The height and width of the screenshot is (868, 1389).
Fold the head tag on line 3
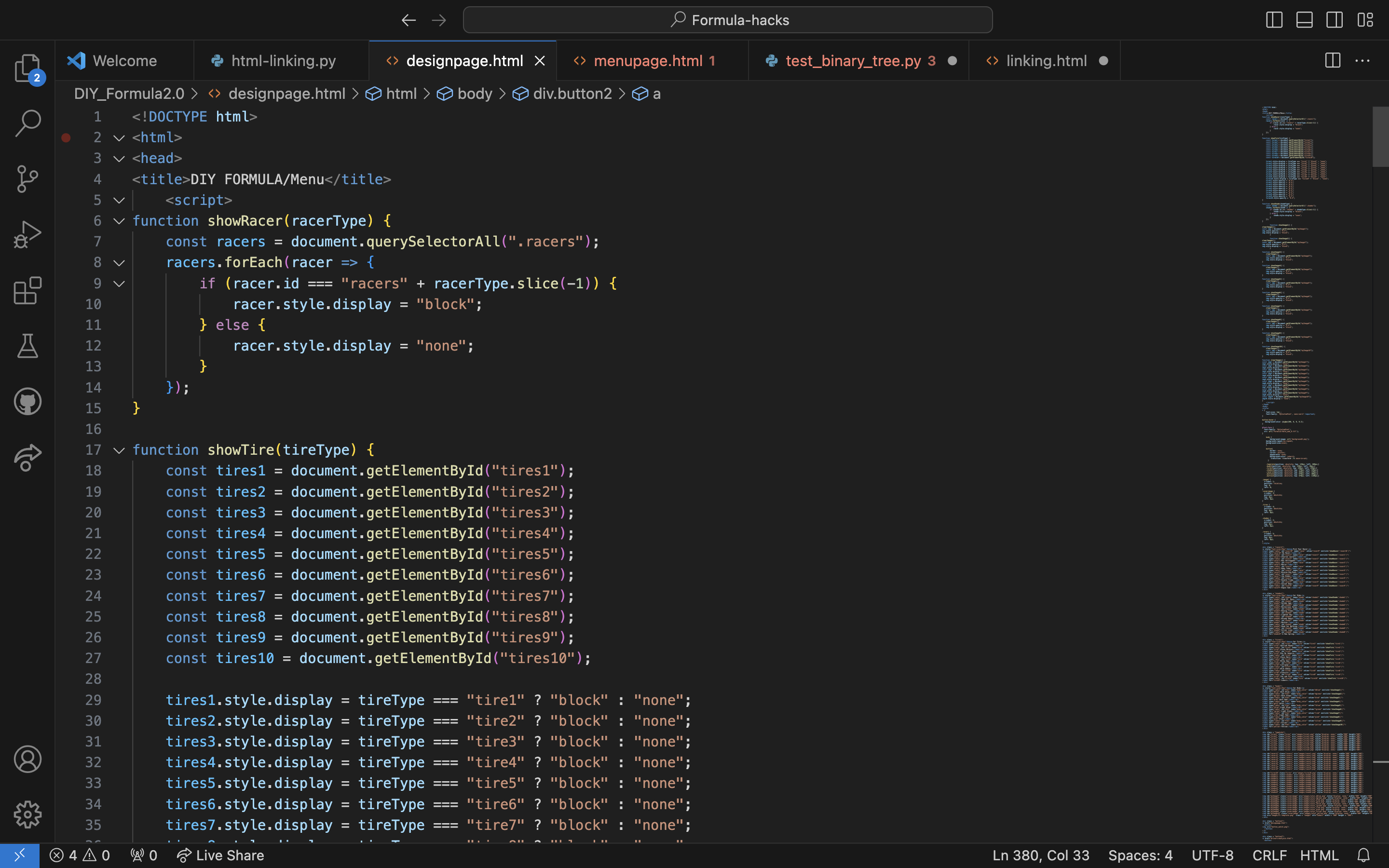click(x=119, y=159)
